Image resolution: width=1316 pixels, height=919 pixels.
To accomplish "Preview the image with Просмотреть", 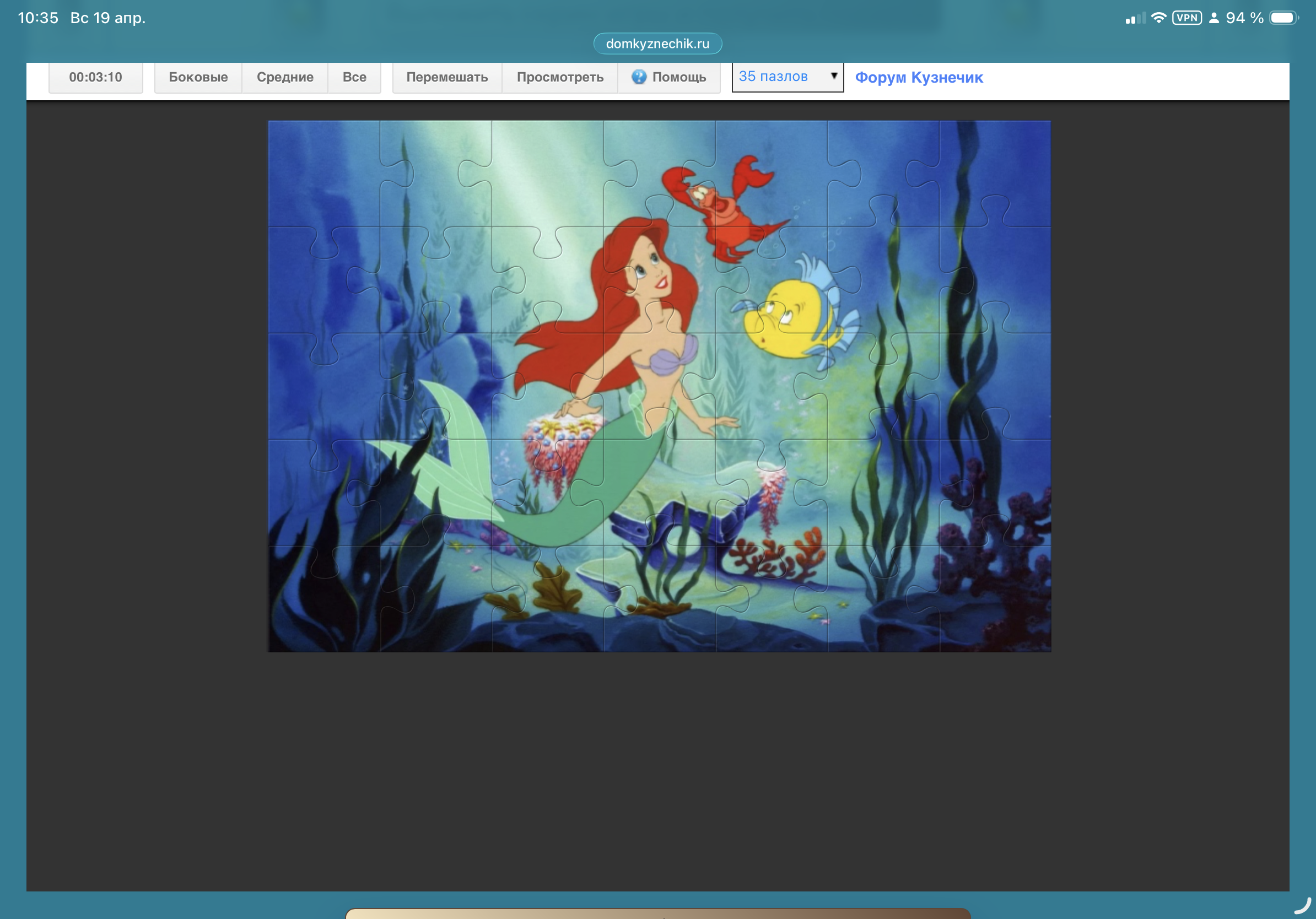I will tap(559, 77).
